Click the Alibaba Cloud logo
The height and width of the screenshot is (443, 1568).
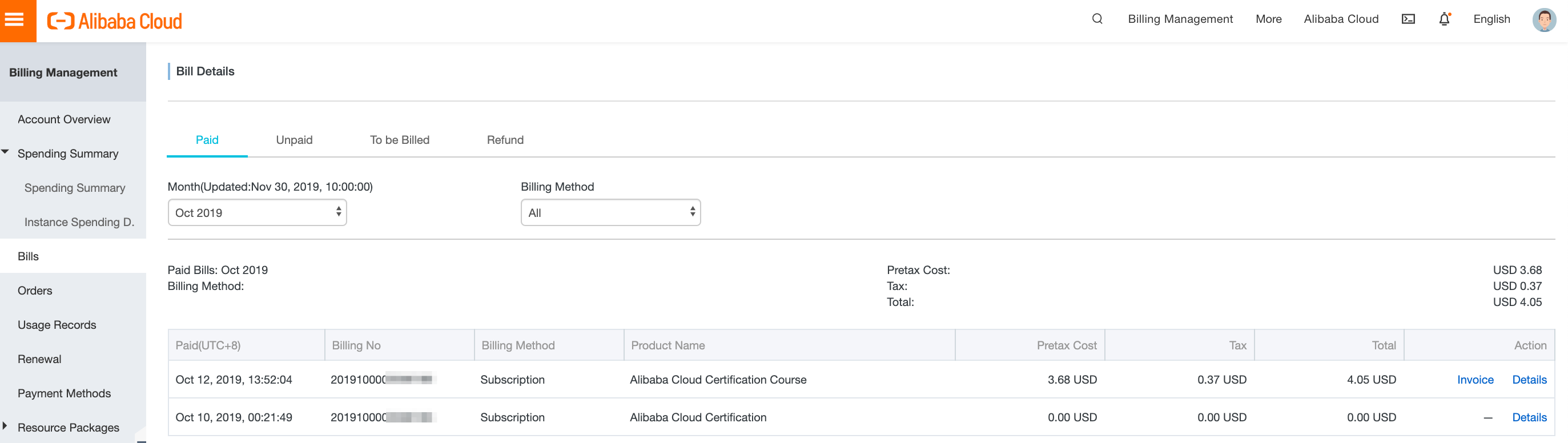pos(114,21)
